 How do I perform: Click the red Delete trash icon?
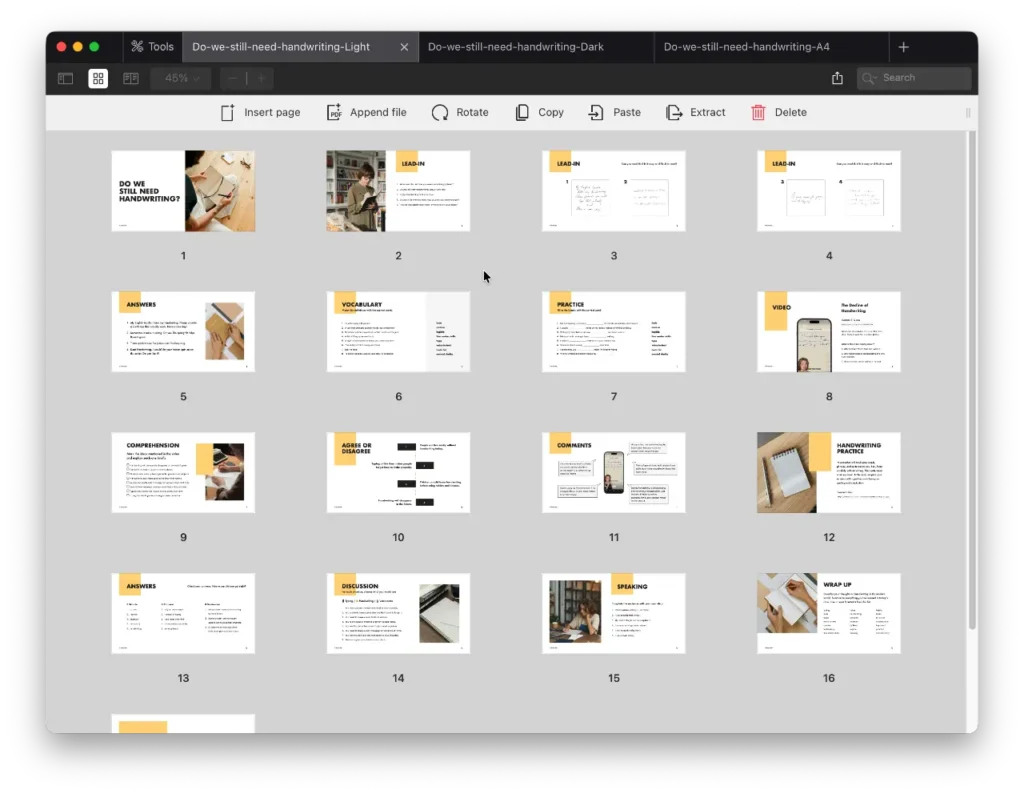click(x=759, y=113)
